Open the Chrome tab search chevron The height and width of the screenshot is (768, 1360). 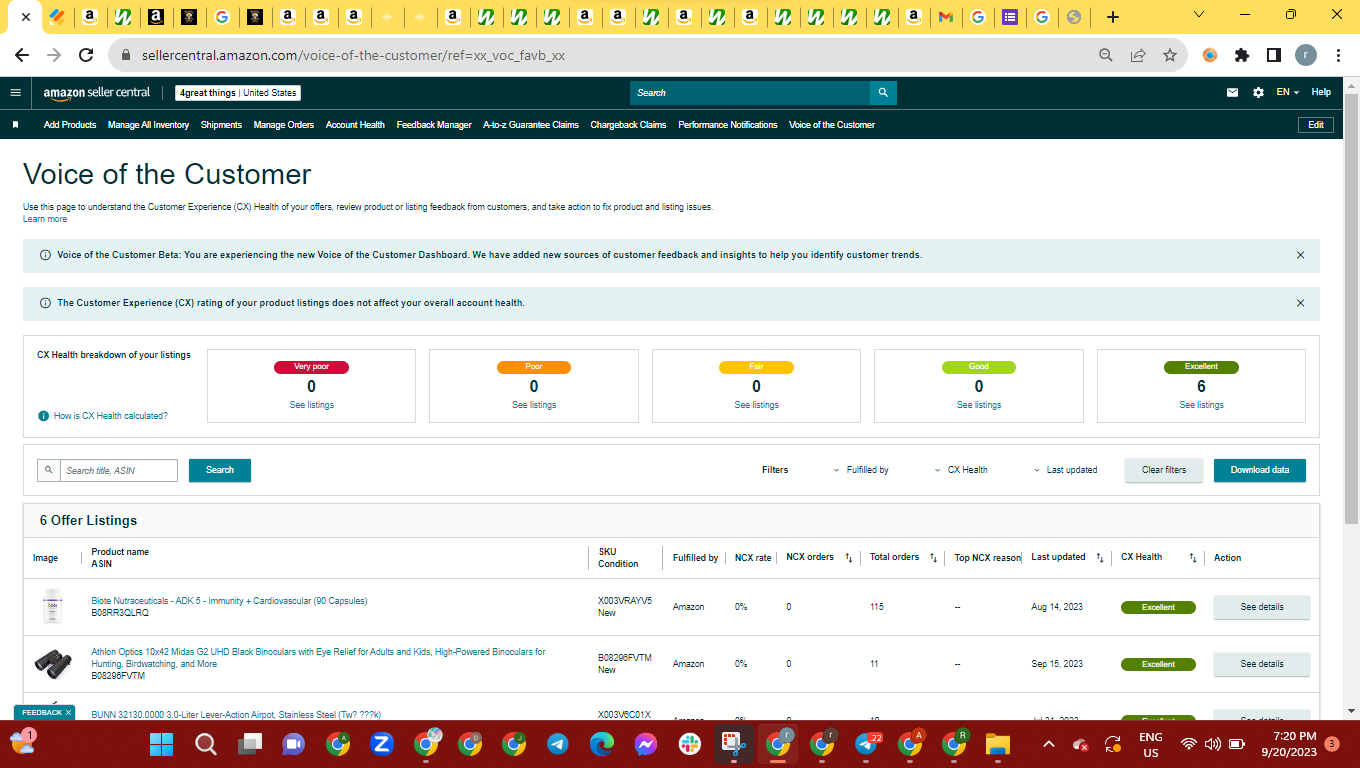(x=1200, y=15)
